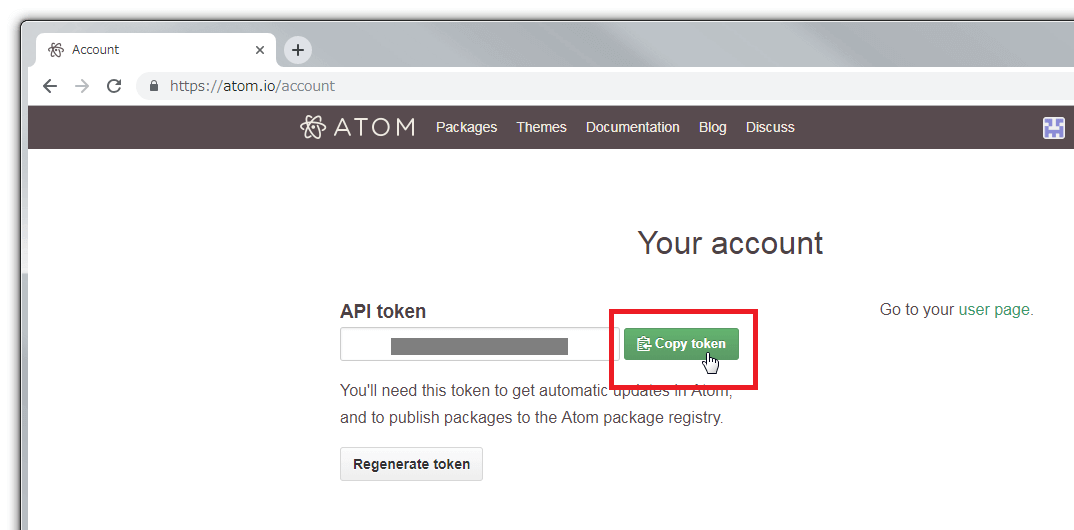Close the Account tab
Screen dimensions: 1074x530
point(260,49)
